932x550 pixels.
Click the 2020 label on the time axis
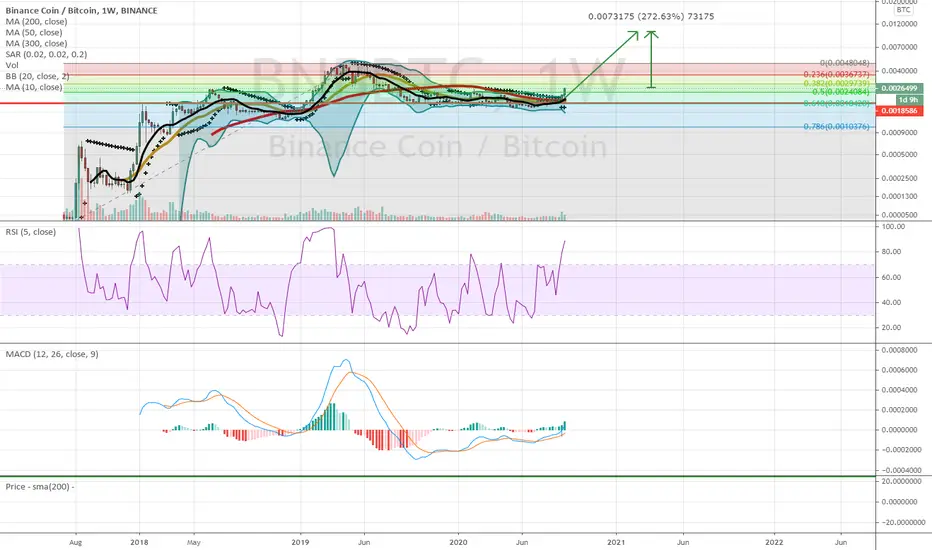pyautogui.click(x=458, y=542)
